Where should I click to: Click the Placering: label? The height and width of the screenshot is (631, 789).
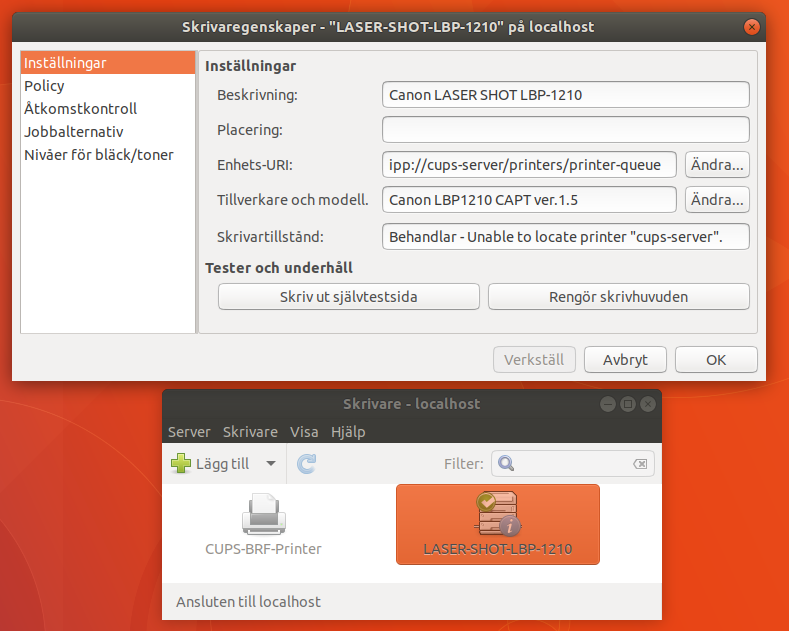coord(250,130)
